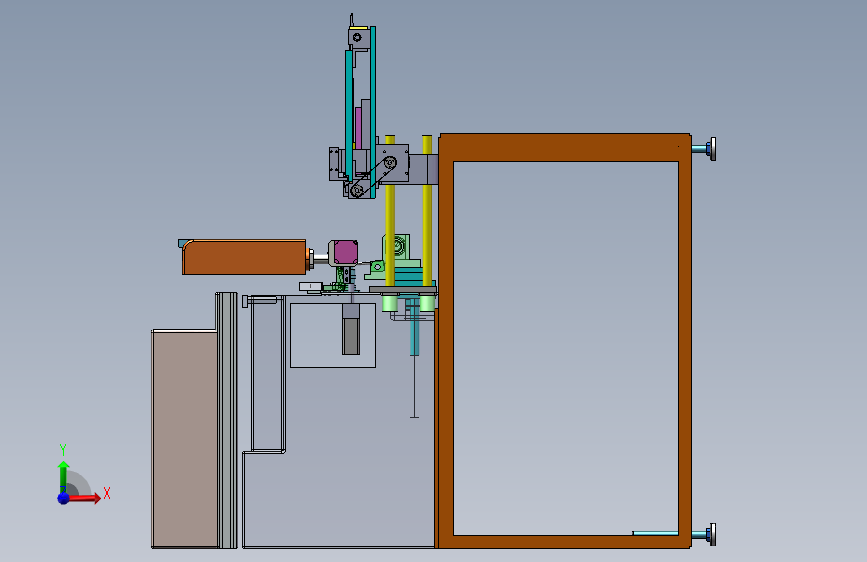Select the upper blue leveling foot on frame
This screenshot has height=562, width=867.
(704, 149)
